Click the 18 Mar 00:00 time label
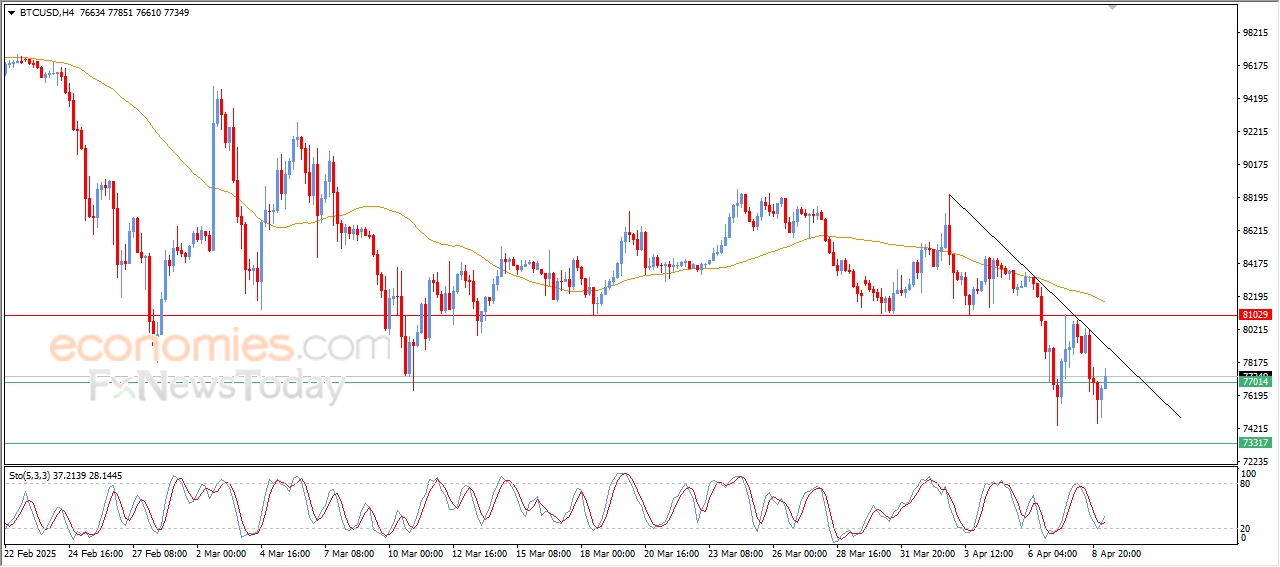 coord(607,553)
